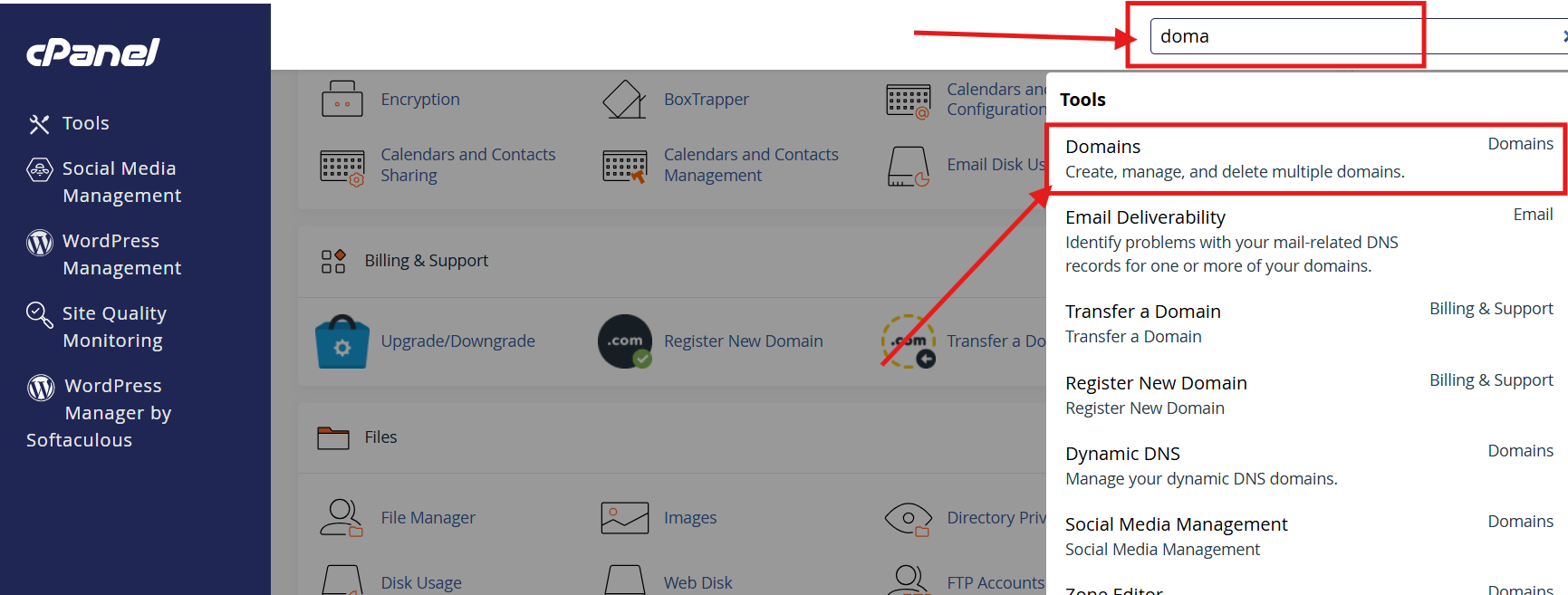Select Dynamic DNS search result
Viewport: 1568px width, 595px height.
(x=1306, y=465)
